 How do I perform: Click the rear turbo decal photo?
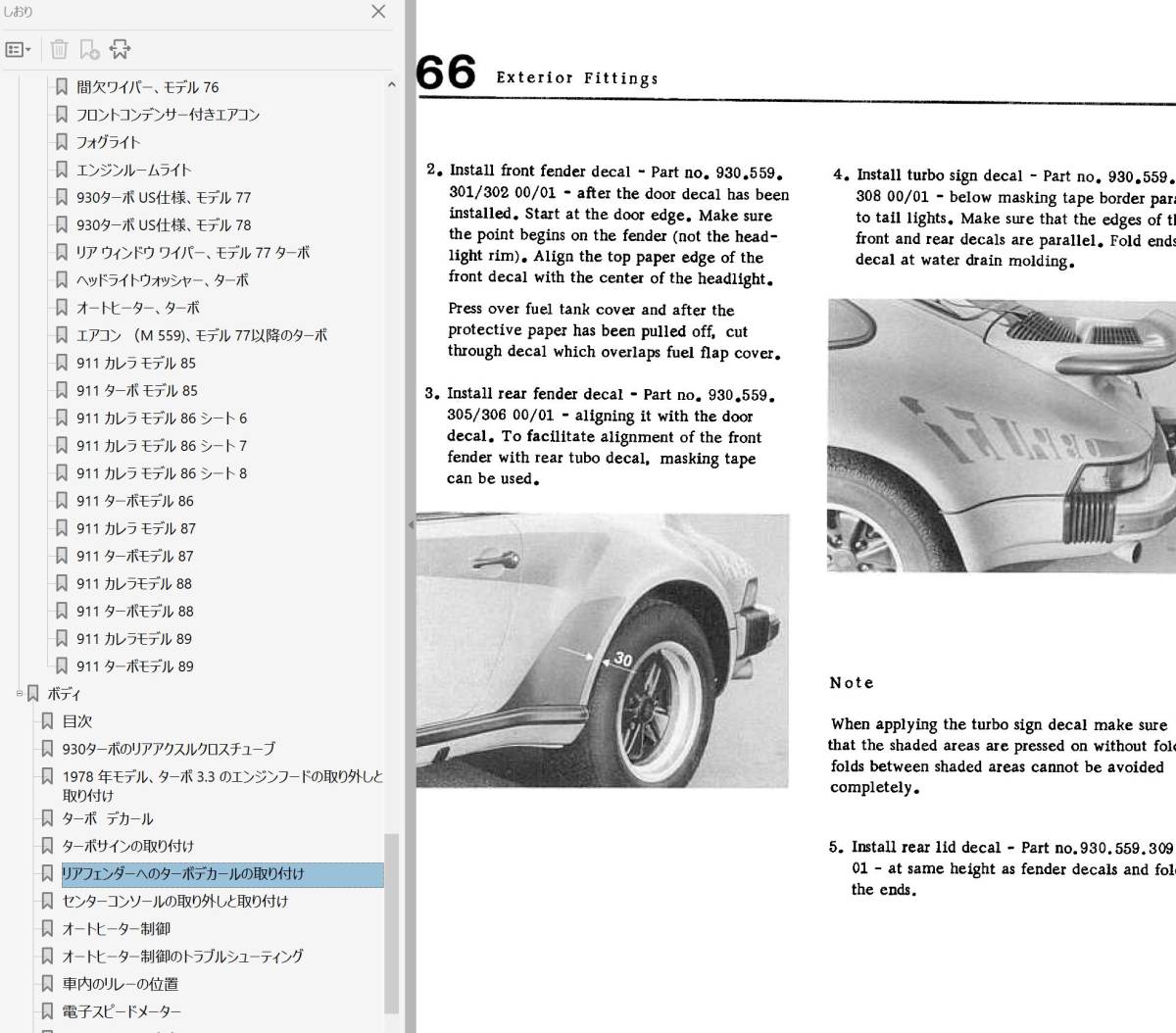(x=1002, y=436)
